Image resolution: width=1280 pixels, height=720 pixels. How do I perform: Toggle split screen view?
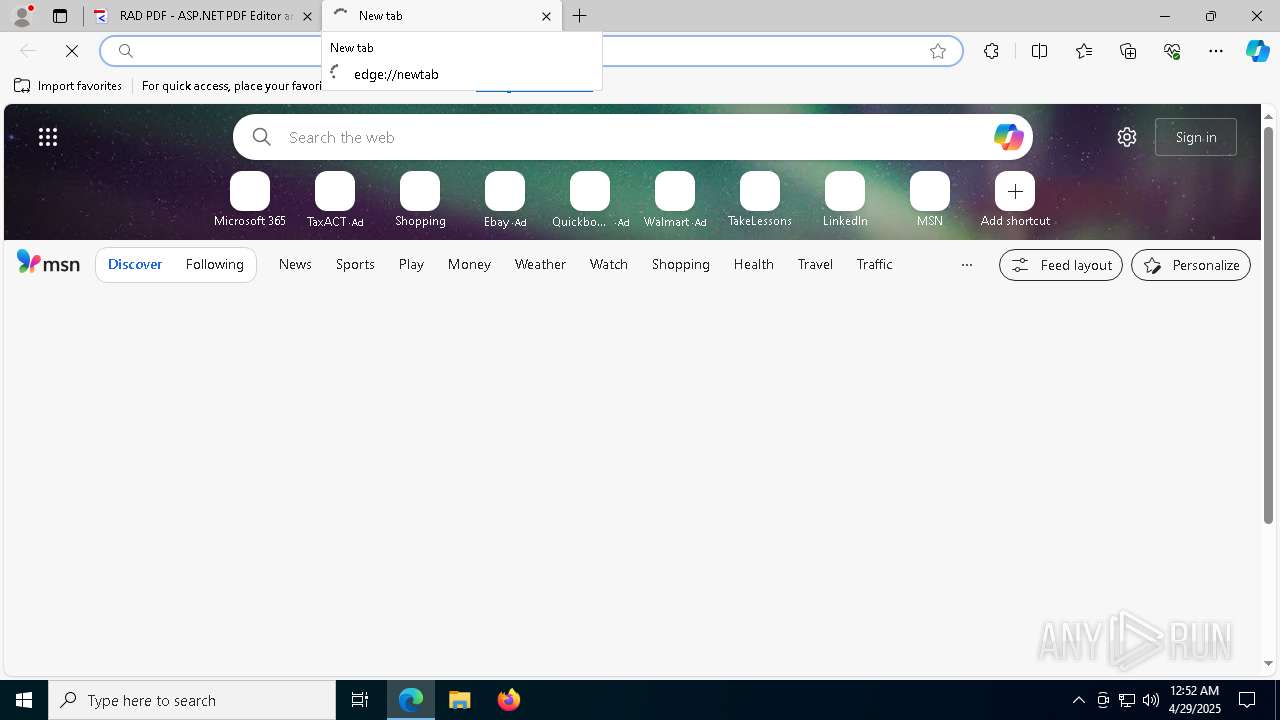tap(1039, 51)
